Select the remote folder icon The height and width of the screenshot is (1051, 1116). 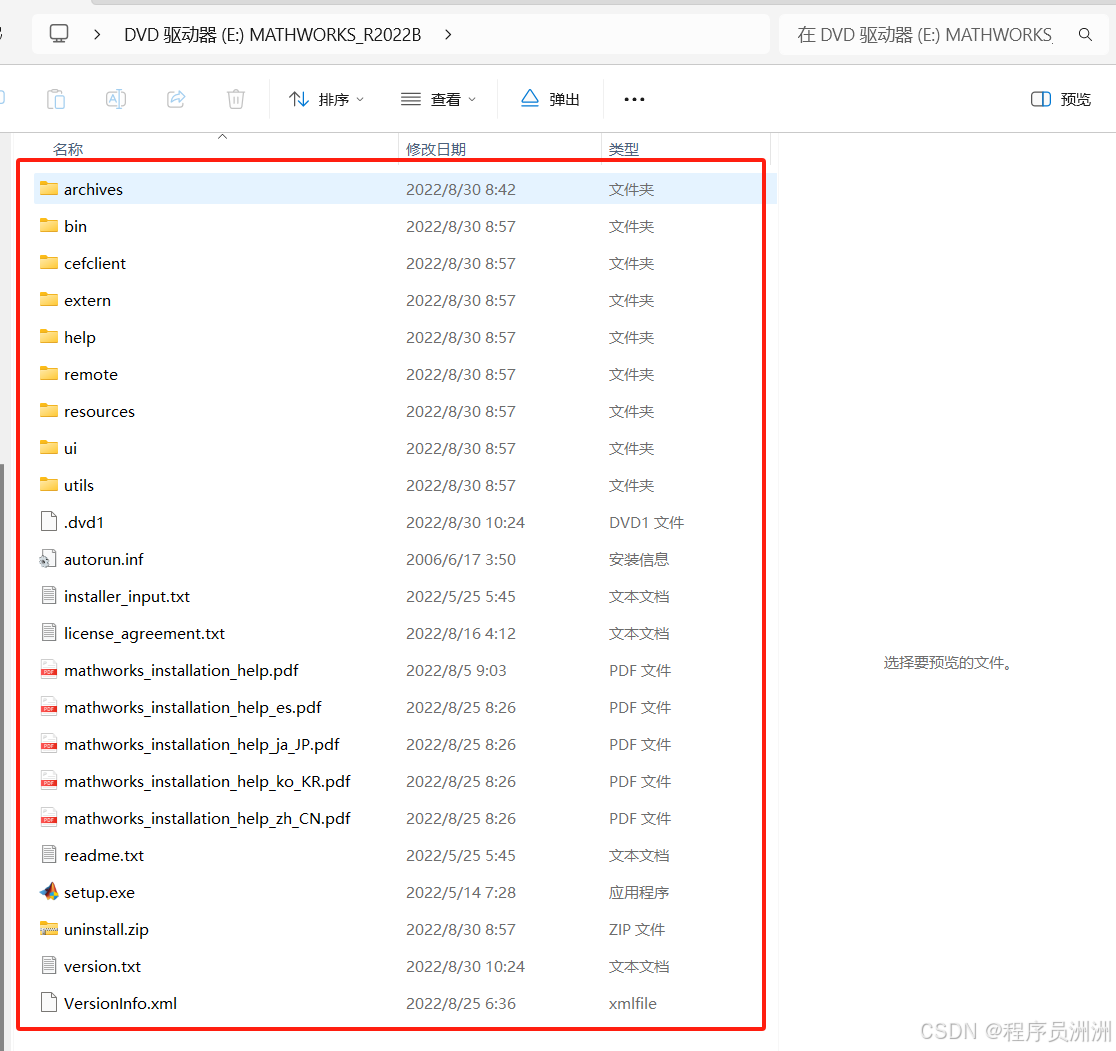pyautogui.click(x=49, y=374)
